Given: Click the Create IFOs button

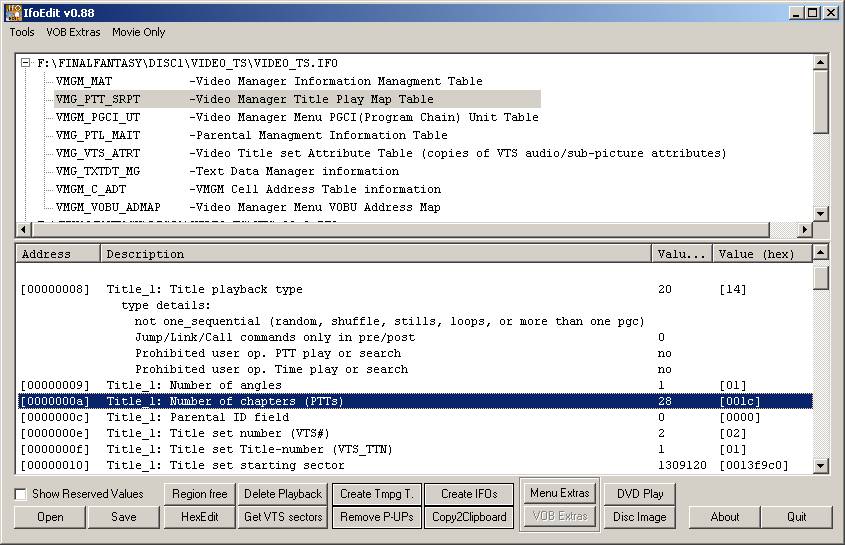Looking at the screenshot, I should pyautogui.click(x=469, y=494).
